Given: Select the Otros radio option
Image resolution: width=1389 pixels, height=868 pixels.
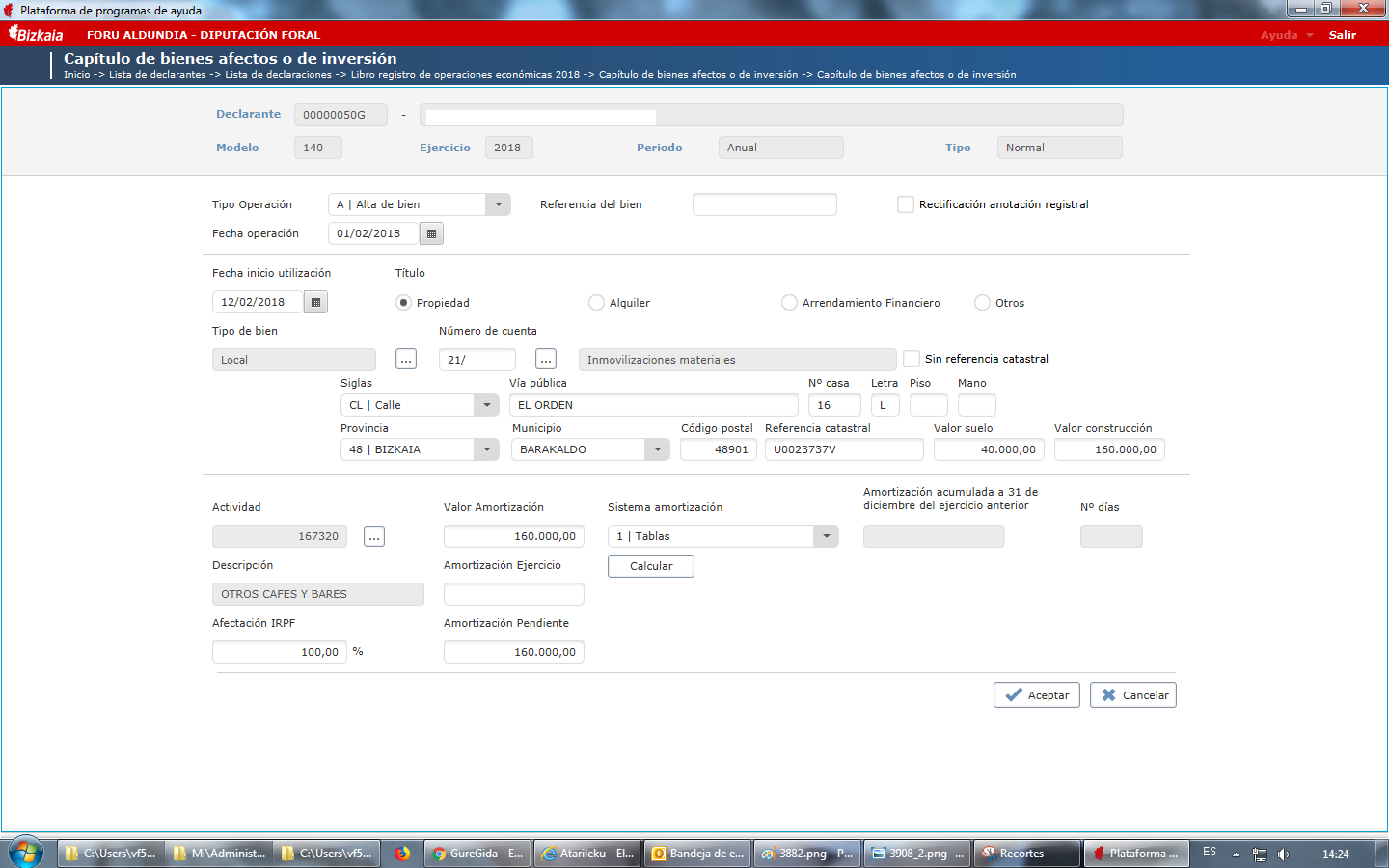Looking at the screenshot, I should tap(982, 303).
